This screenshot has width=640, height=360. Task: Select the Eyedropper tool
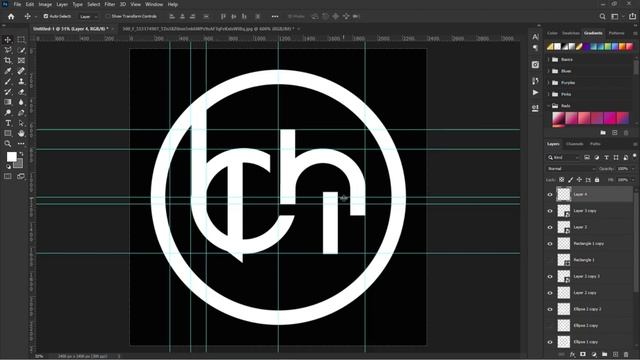pyautogui.click(x=8, y=71)
